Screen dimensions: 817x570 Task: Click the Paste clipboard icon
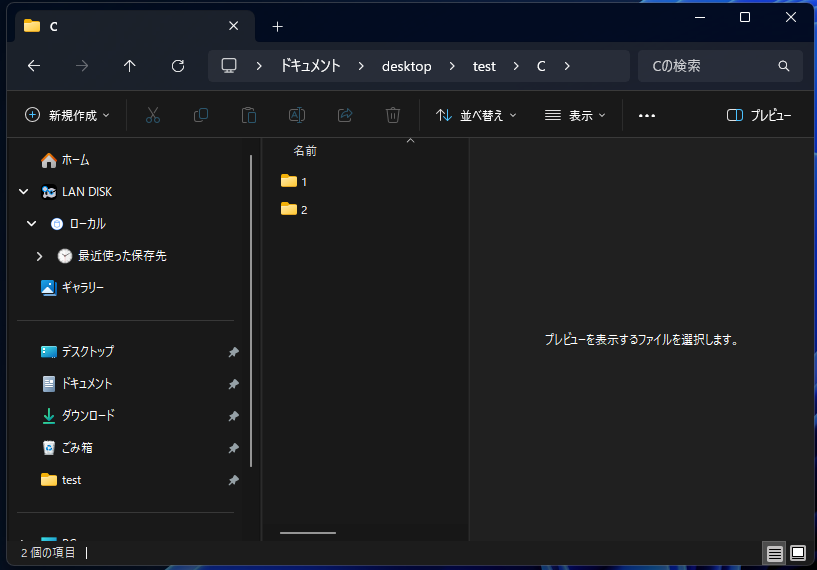click(x=249, y=115)
